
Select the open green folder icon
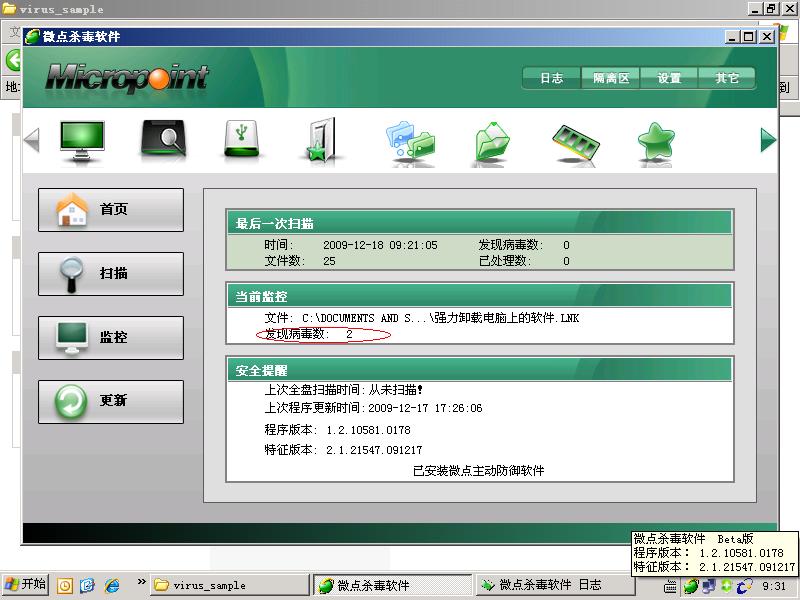(491, 142)
